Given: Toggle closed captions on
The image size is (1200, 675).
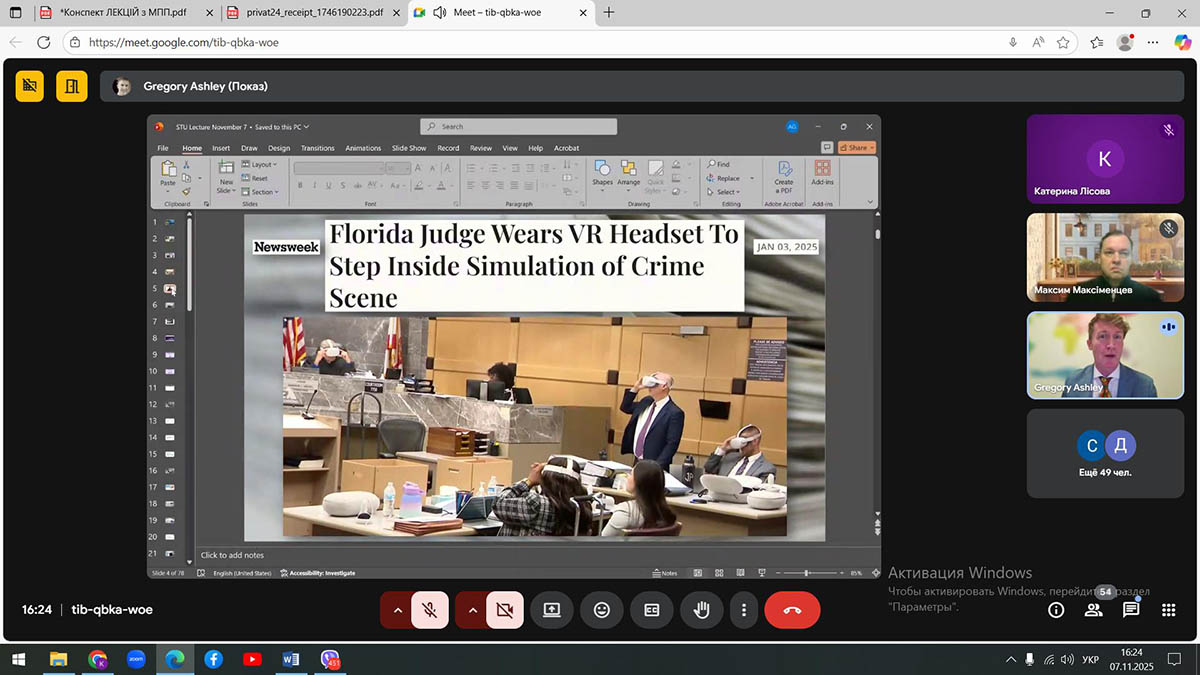Looking at the screenshot, I should pyautogui.click(x=652, y=609).
